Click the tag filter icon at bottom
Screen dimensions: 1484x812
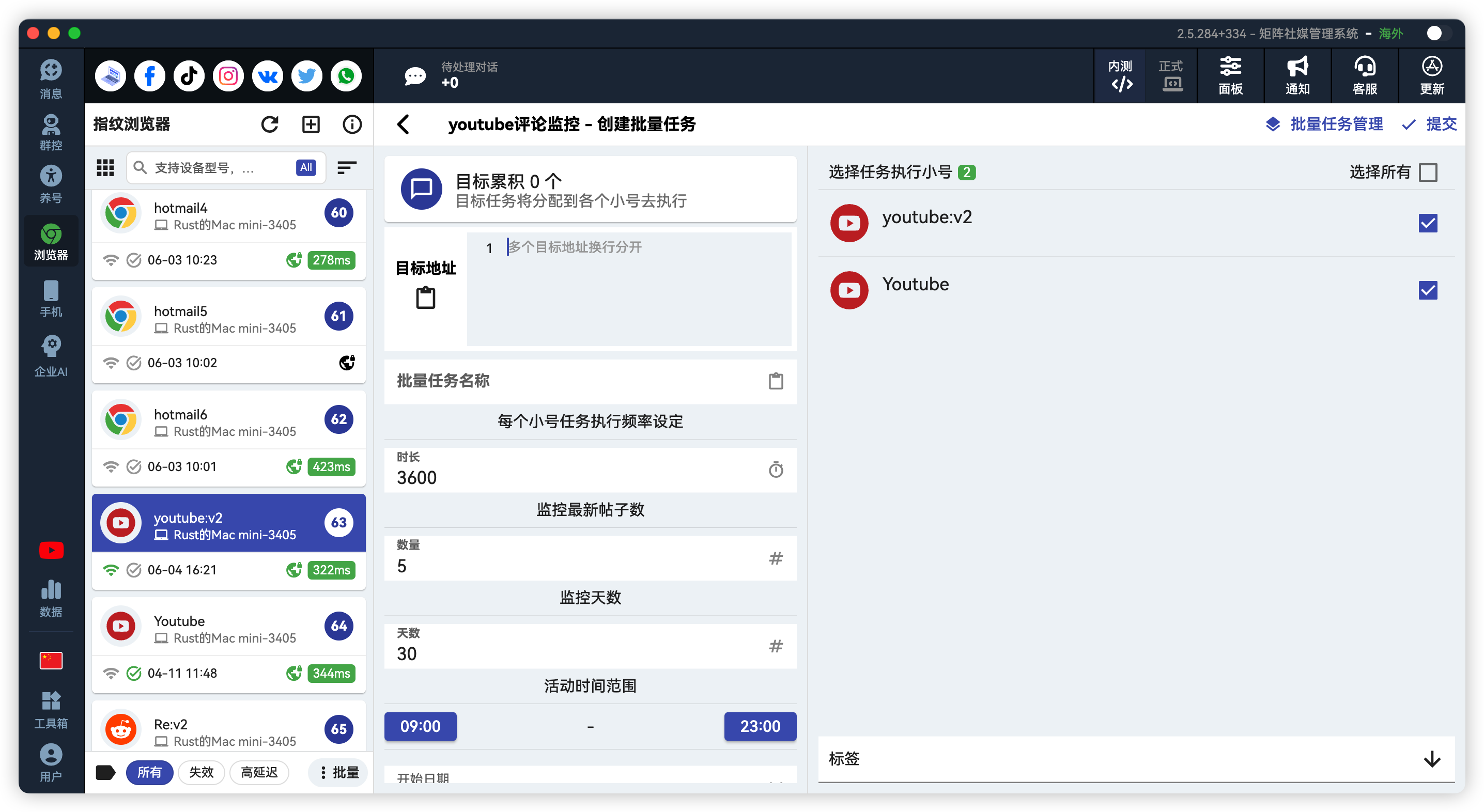point(105,772)
